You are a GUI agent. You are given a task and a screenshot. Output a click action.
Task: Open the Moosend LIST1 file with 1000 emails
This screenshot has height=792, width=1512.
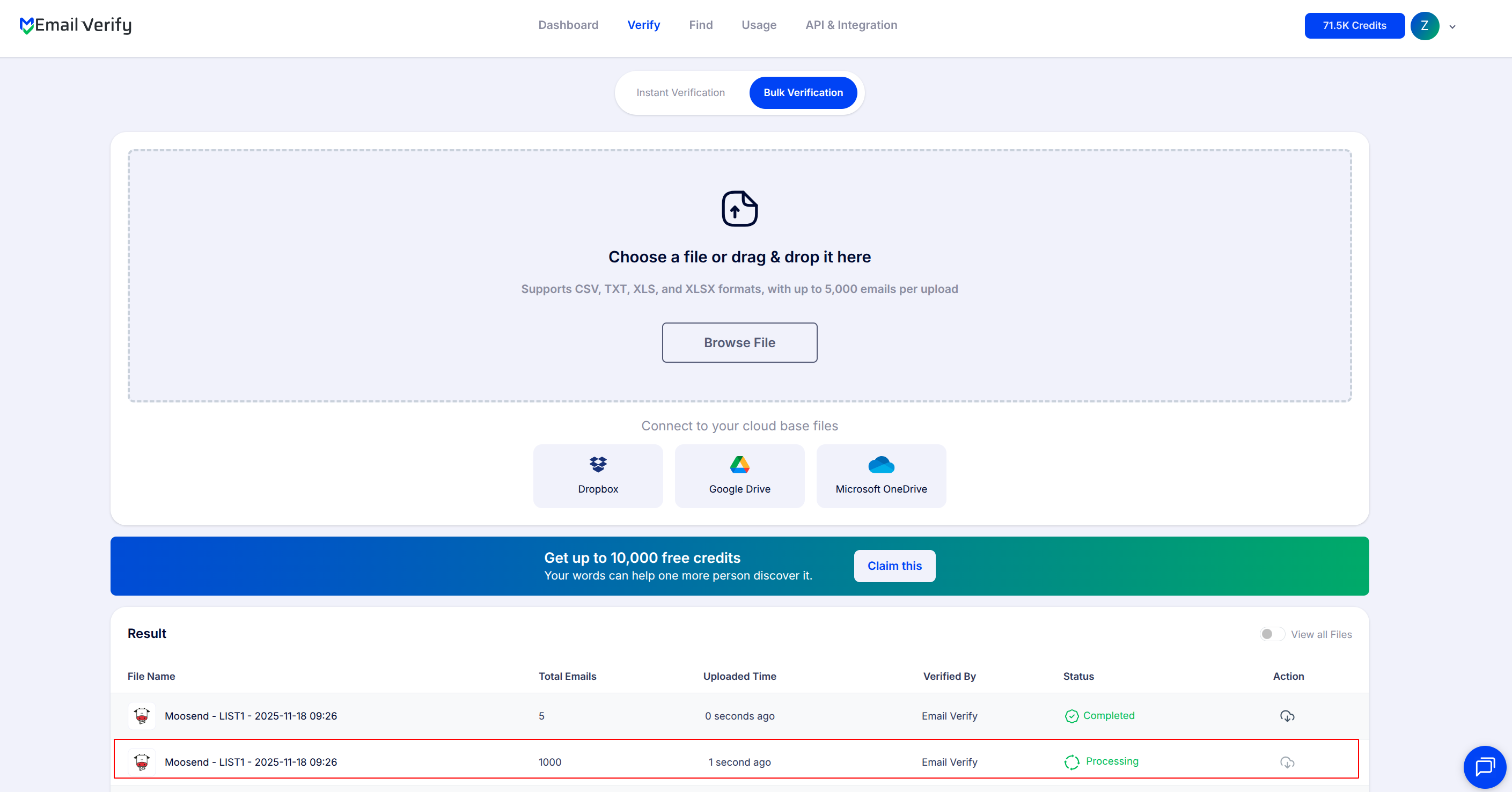coord(251,762)
